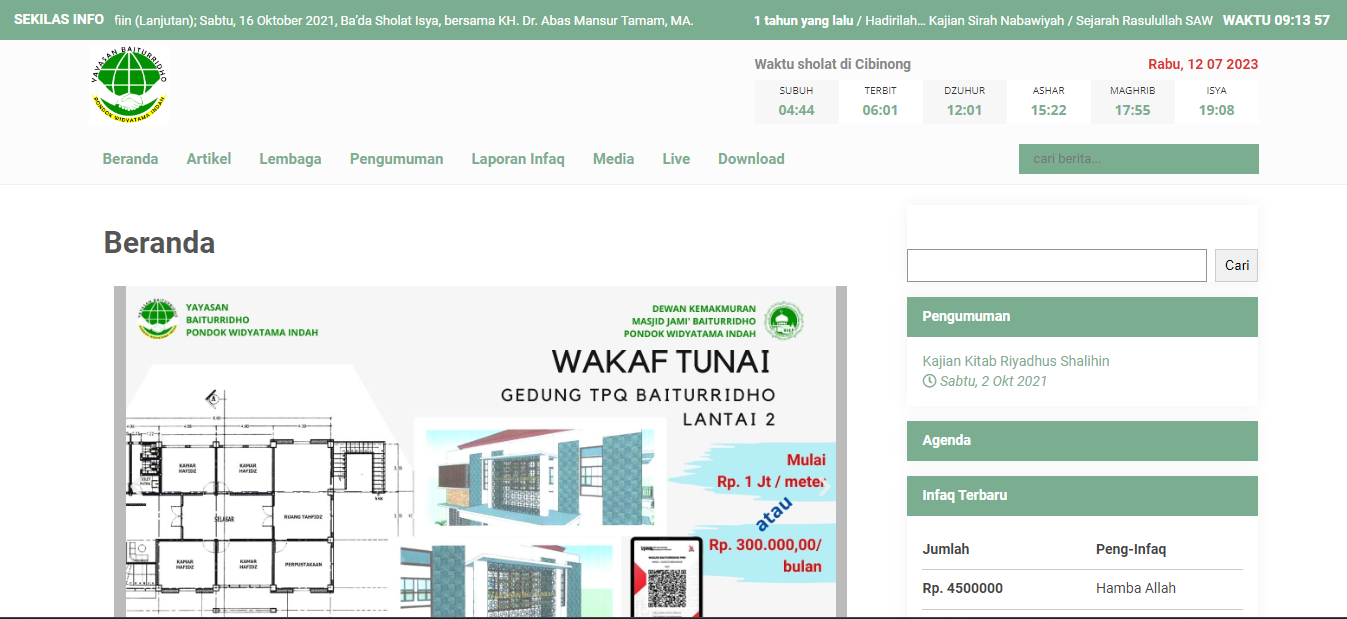Click the Yayasan Baiturridho logo in header

pyautogui.click(x=129, y=85)
